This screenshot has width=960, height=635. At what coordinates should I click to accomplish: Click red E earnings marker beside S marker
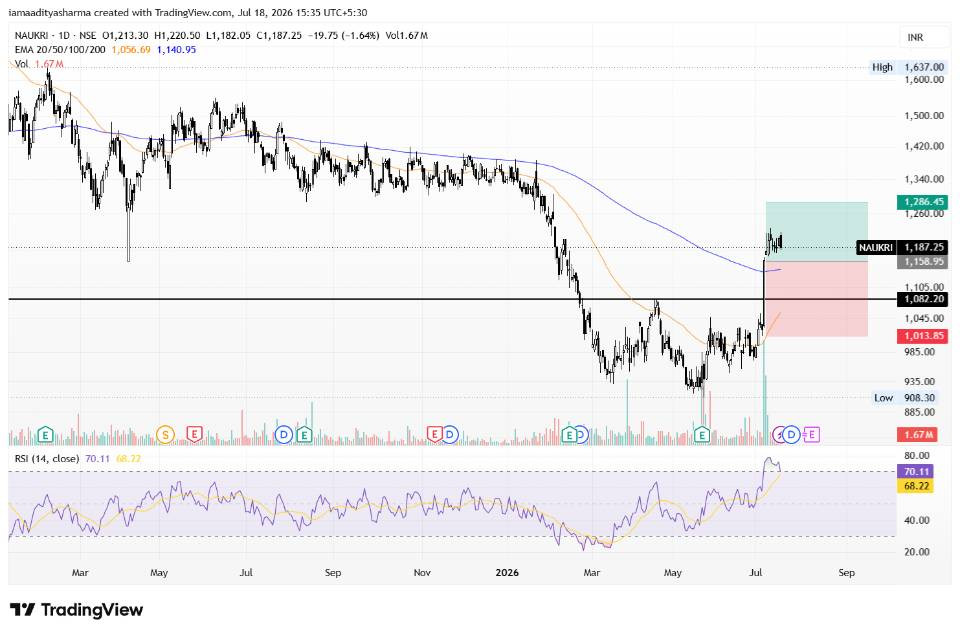[x=194, y=435]
